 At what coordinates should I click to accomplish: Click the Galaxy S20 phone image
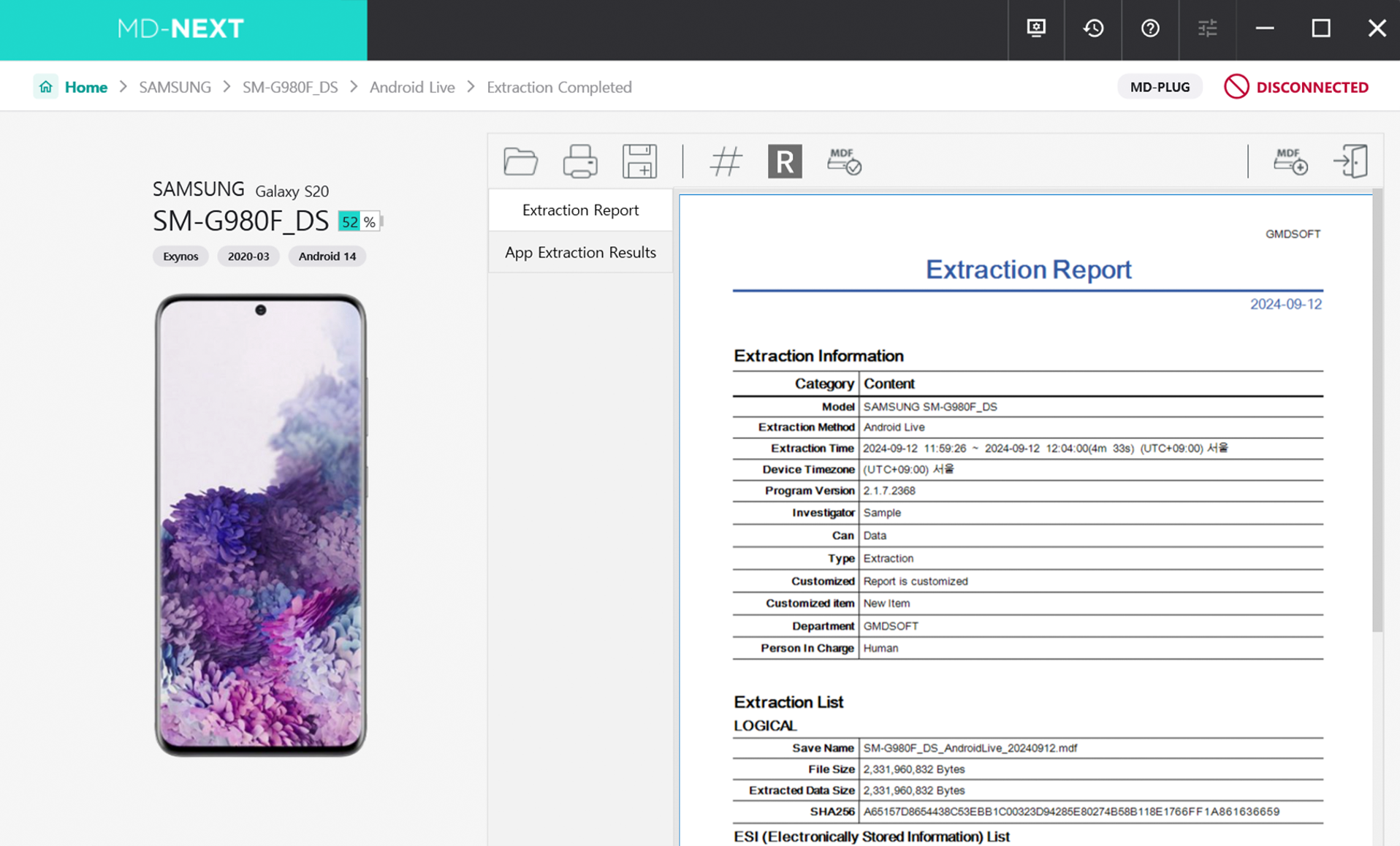[x=261, y=525]
